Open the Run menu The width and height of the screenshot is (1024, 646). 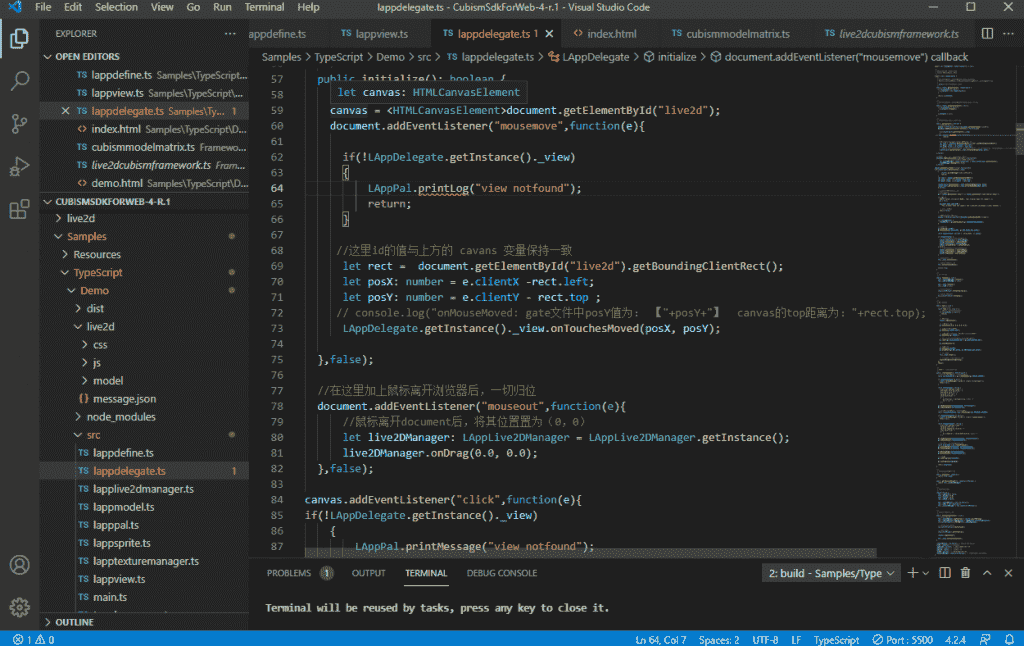point(222,7)
